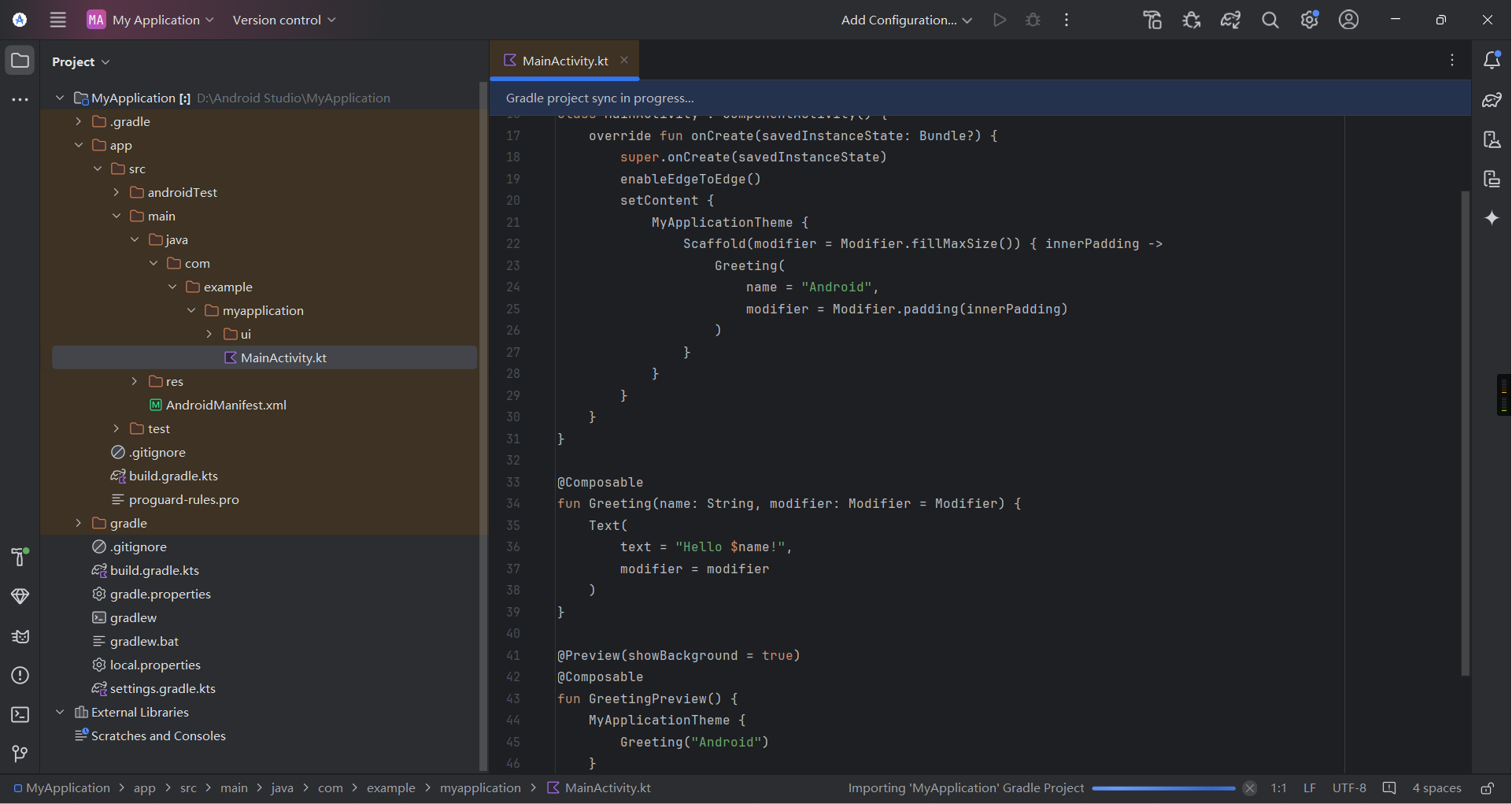The image size is (1512, 804).
Task: Open the Build hammer tool window
Action: (x=20, y=557)
